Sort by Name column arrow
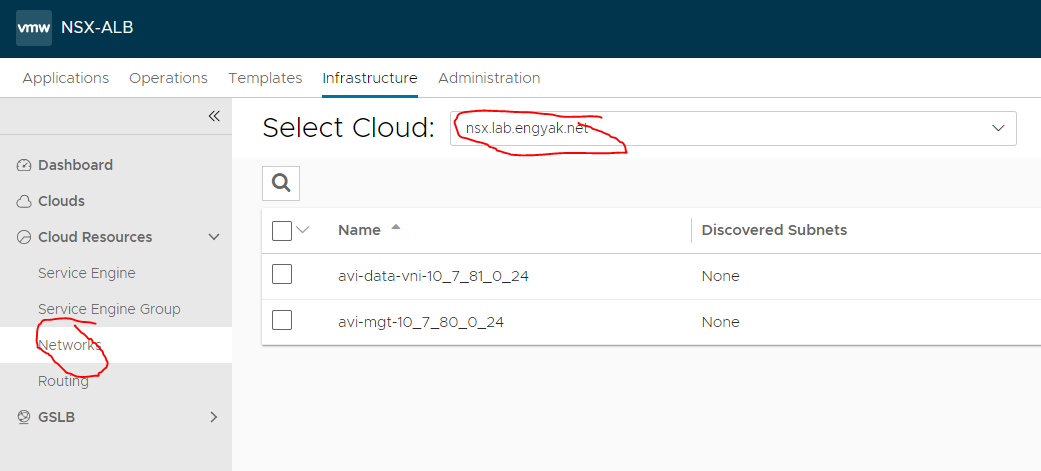This screenshot has width=1041, height=471. [x=396, y=228]
